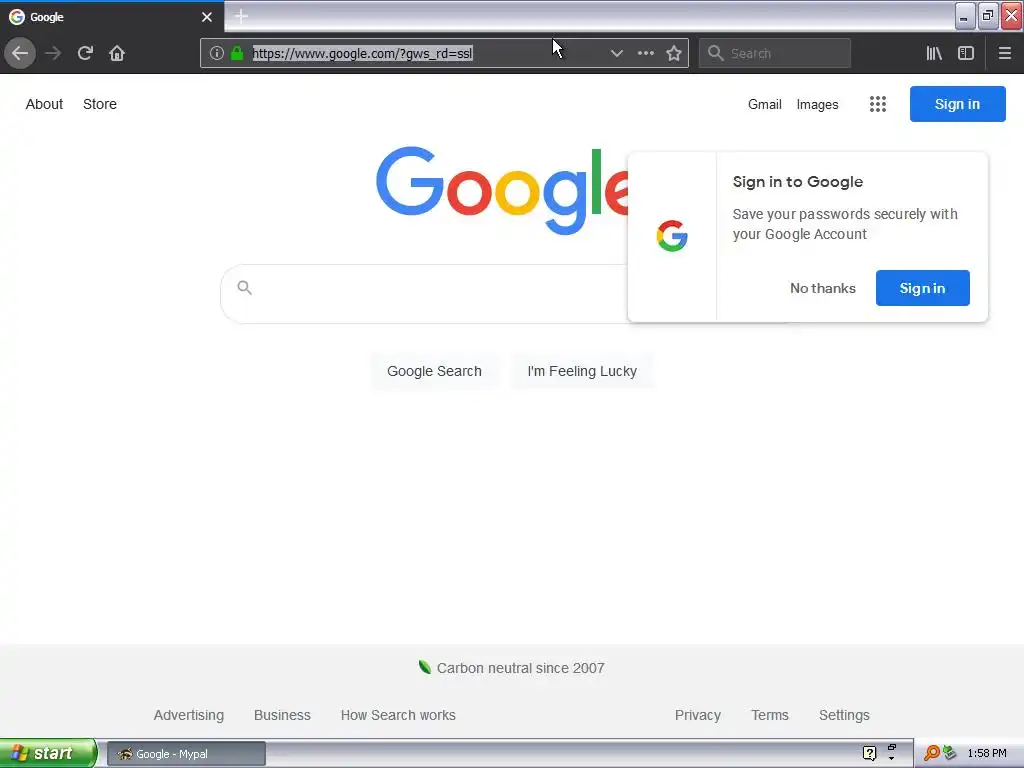Click the taskbar clock 1:58 PM

click(987, 754)
